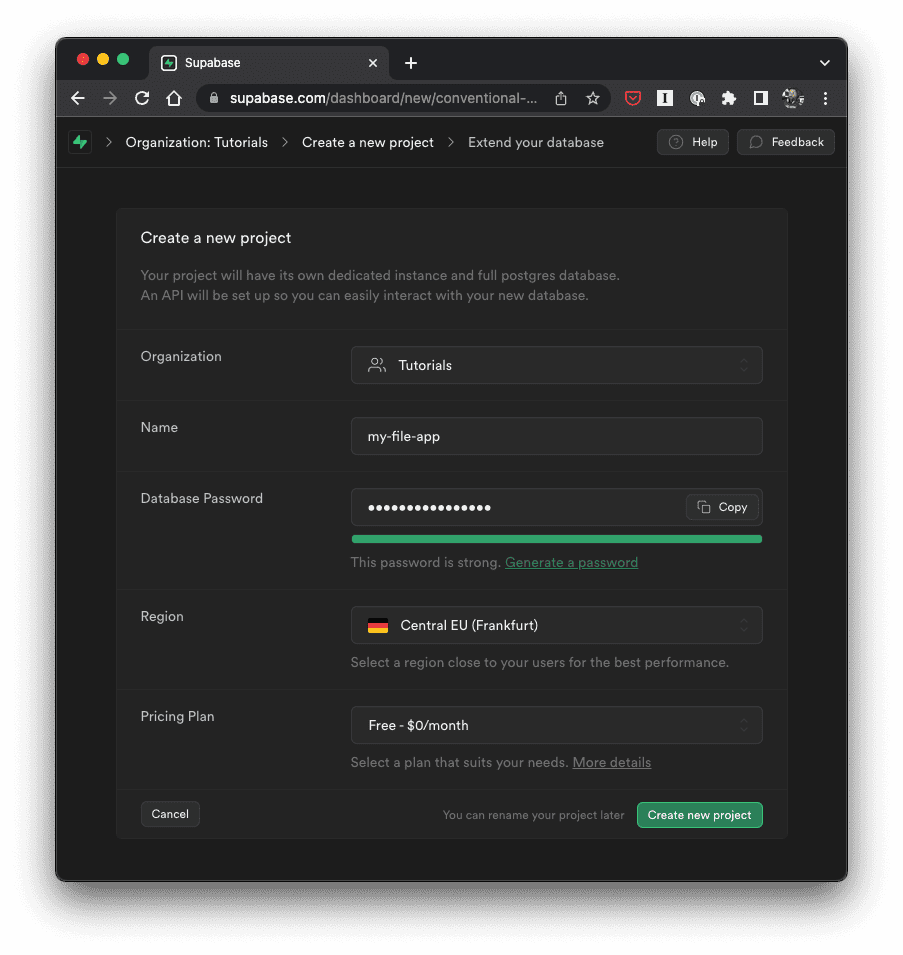The height and width of the screenshot is (955, 903).
Task: Click the Supabase logo in the breadcrumb
Action: 80,142
